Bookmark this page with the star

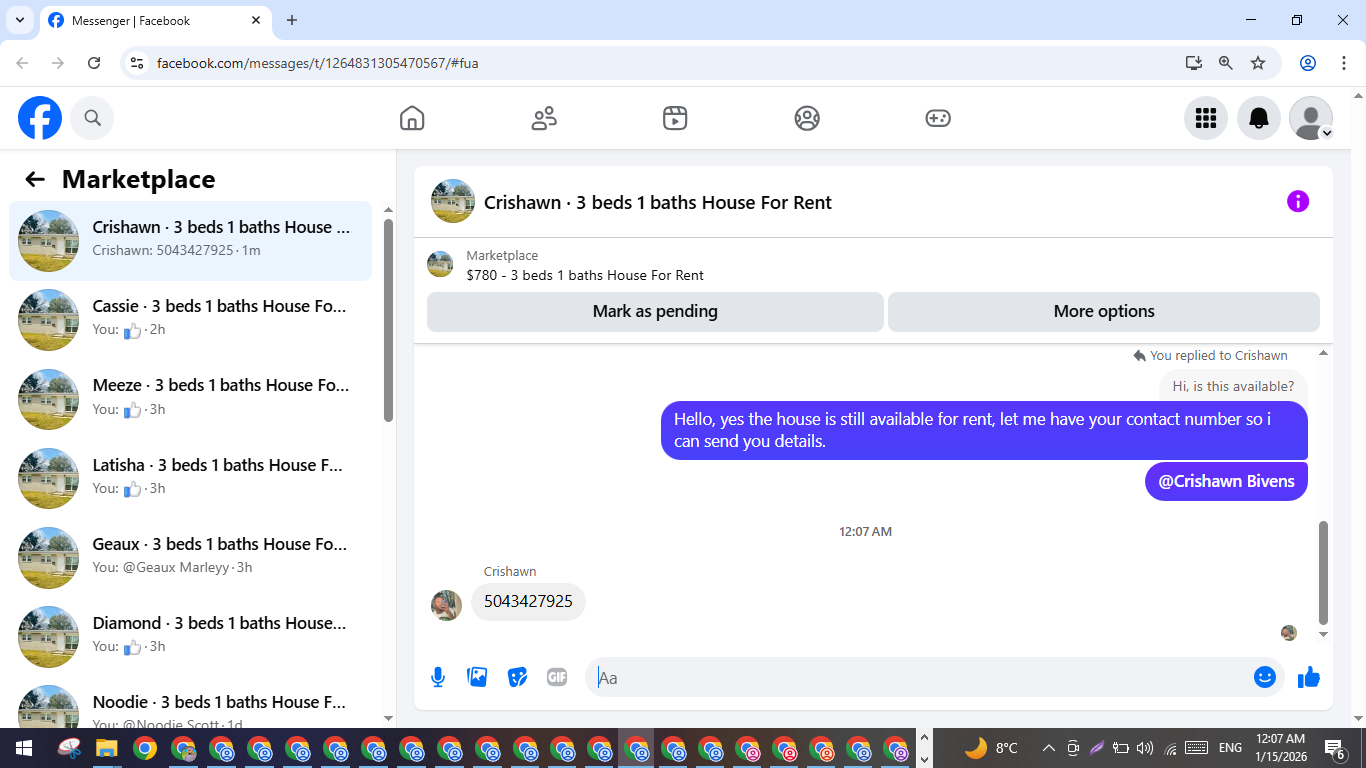tap(1258, 63)
